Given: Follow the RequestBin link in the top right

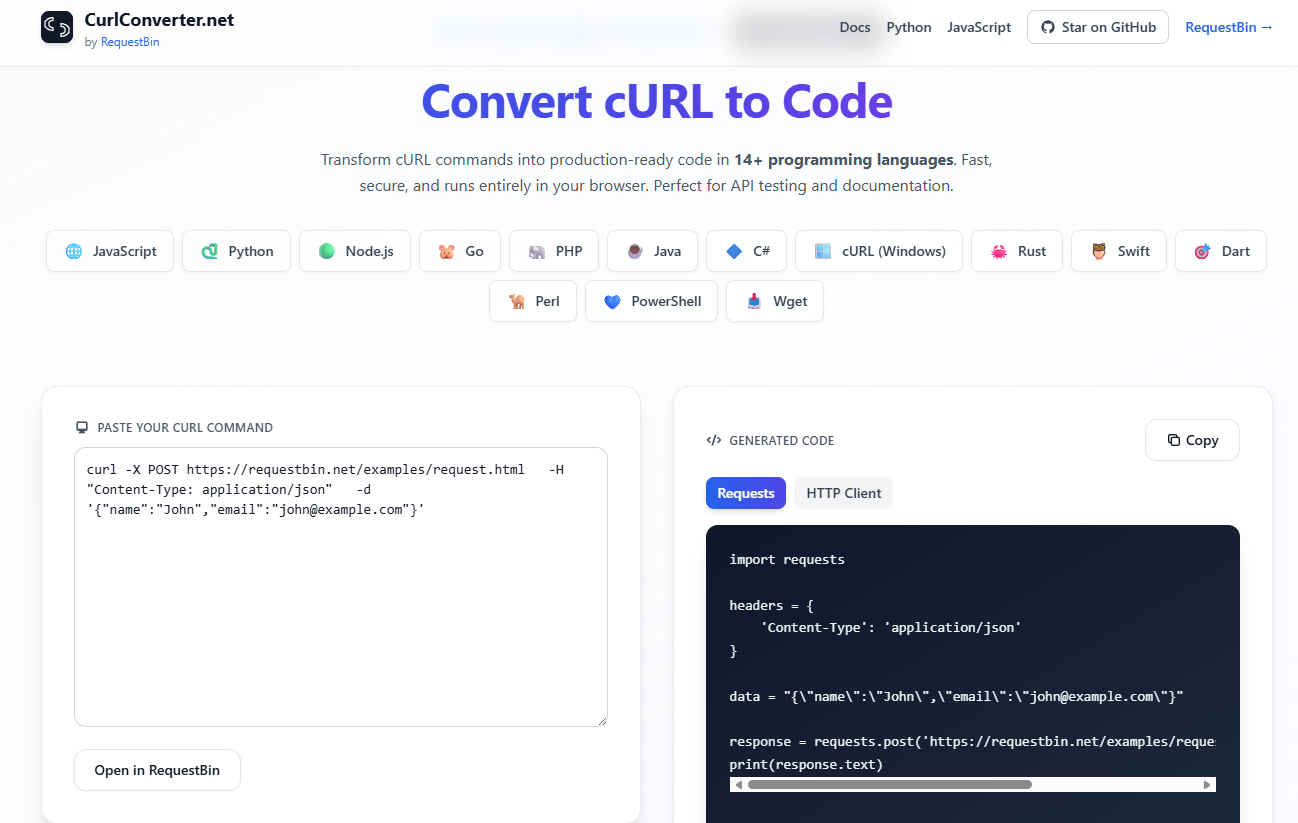Looking at the screenshot, I should click(1228, 27).
